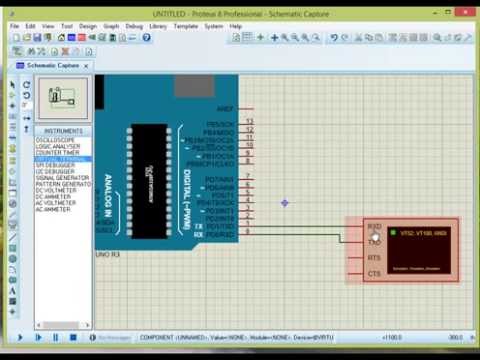The height and width of the screenshot is (360, 480).
Task: Click the virtual terminal black screen
Action: tap(419, 250)
